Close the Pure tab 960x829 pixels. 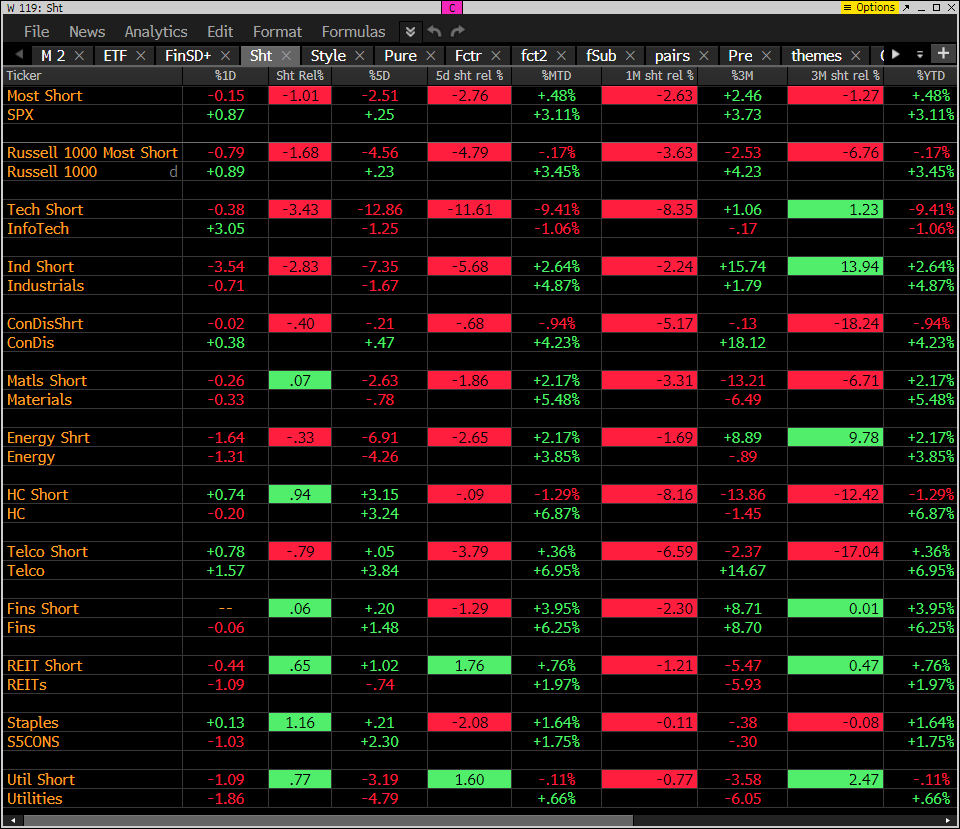pyautogui.click(x=430, y=56)
